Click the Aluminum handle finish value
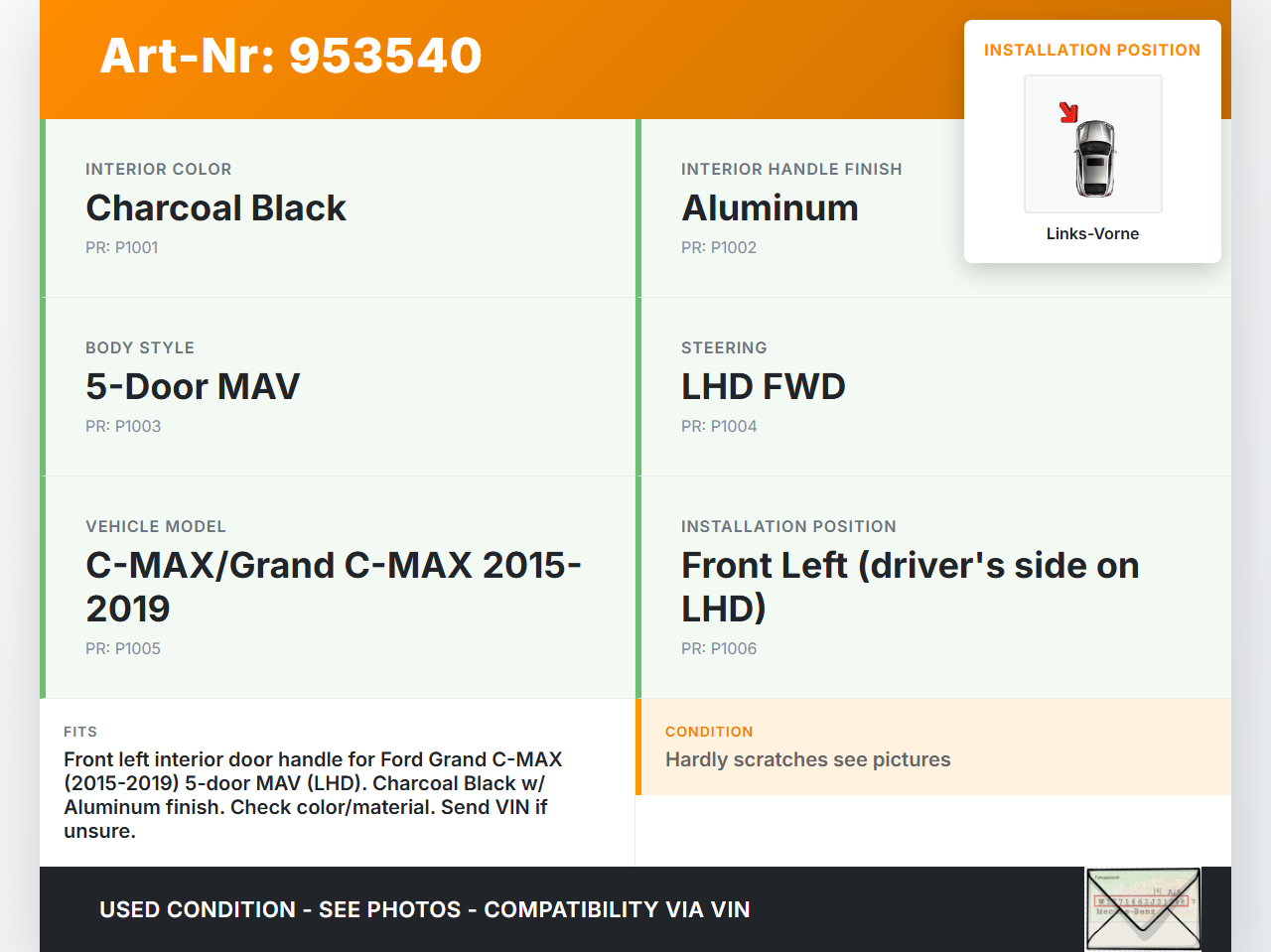Image resolution: width=1271 pixels, height=952 pixels. 770,208
